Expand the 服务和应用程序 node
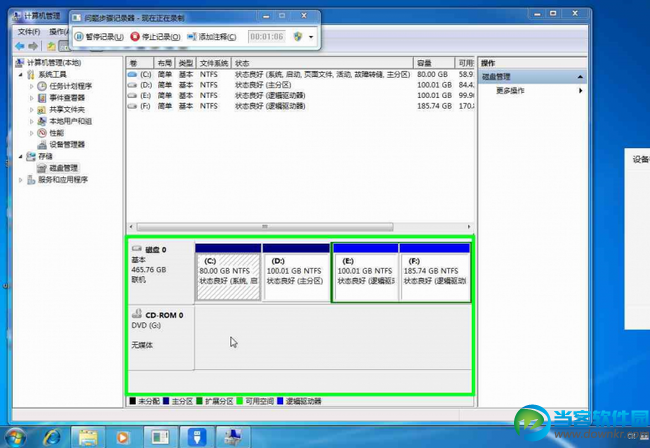650x448 pixels. [x=21, y=179]
